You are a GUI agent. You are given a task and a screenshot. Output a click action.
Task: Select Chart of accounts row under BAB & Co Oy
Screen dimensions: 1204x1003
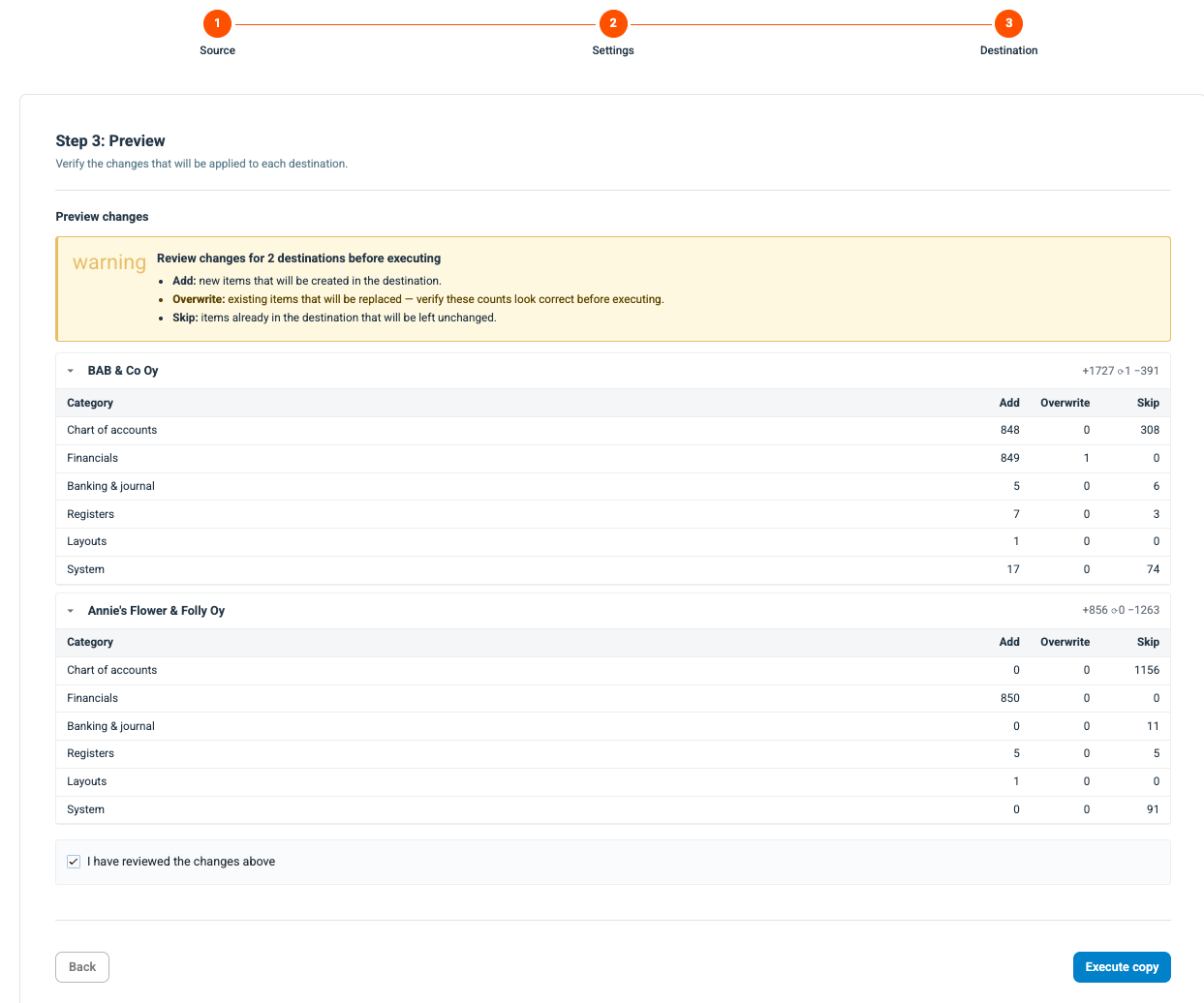(613, 430)
